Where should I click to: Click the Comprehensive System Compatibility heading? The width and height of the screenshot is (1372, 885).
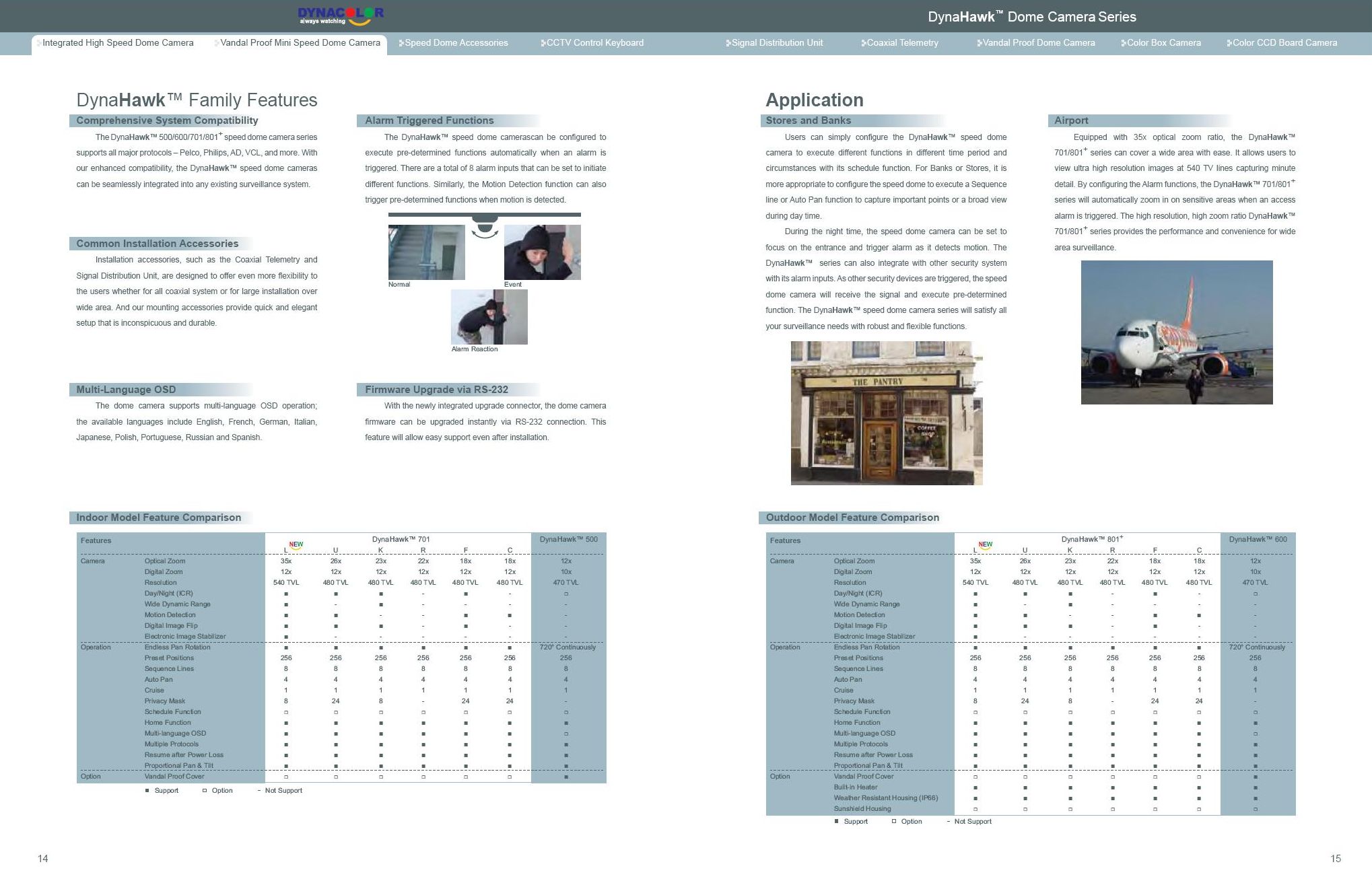[x=167, y=120]
